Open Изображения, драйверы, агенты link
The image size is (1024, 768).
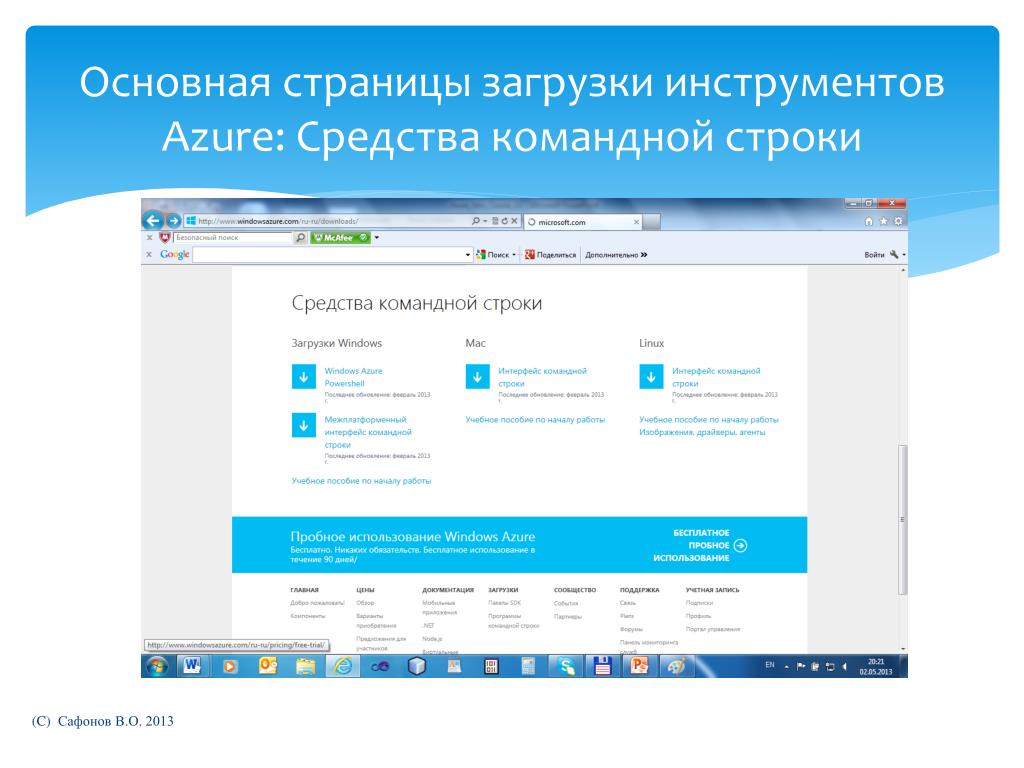[x=702, y=432]
